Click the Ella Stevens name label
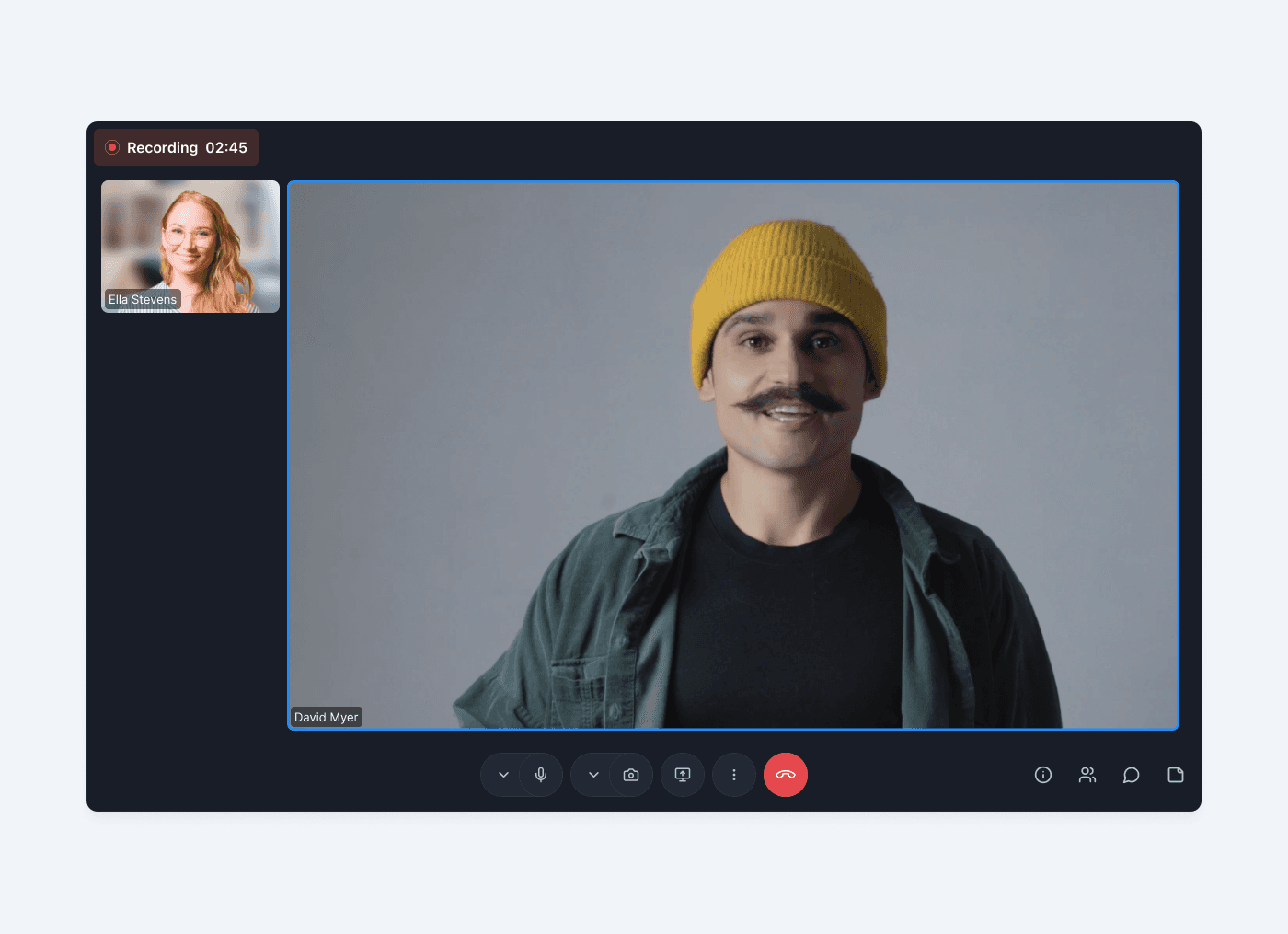The image size is (1288, 934). tap(143, 299)
